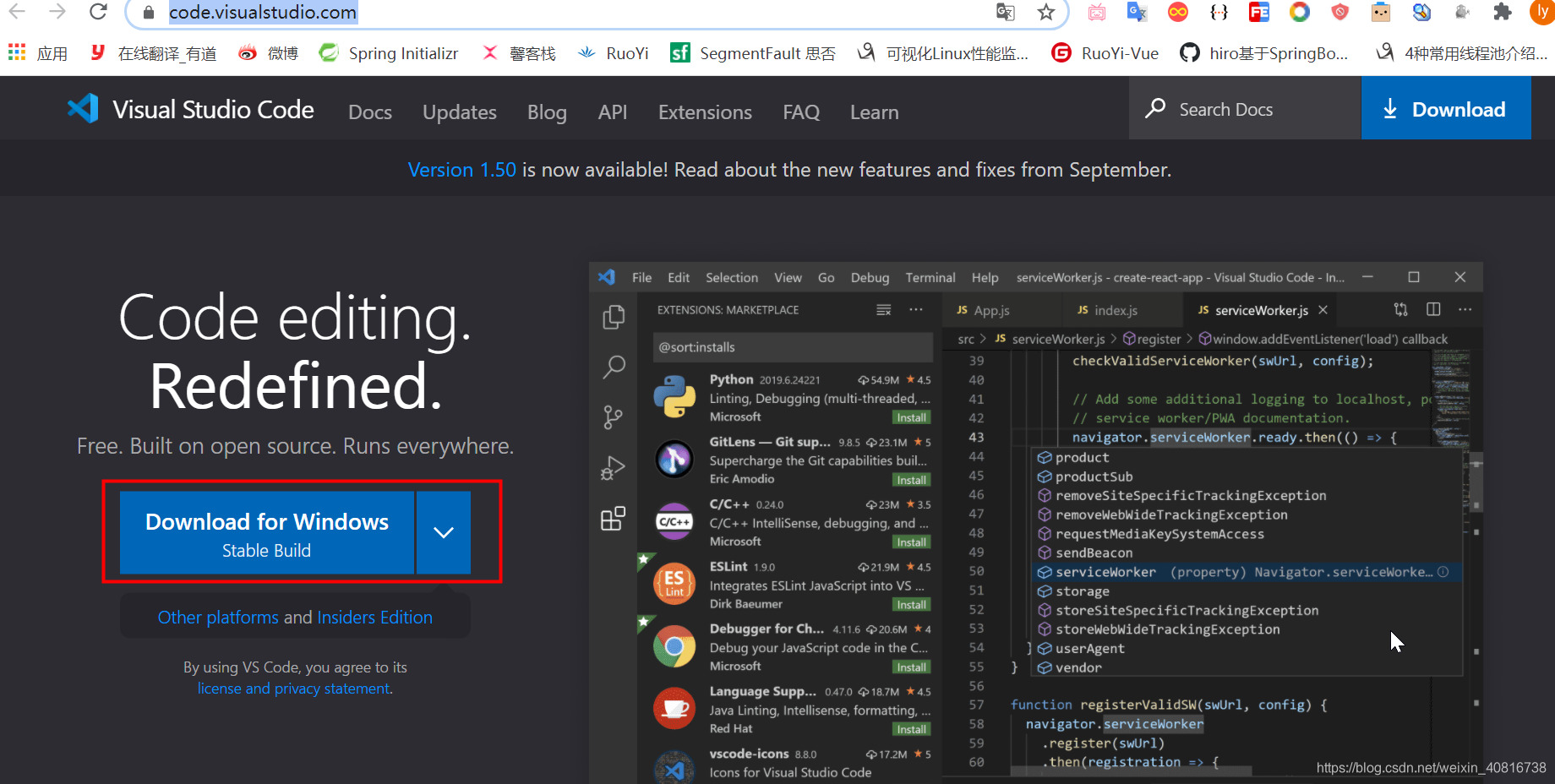Open the Extensions navigation item
The width and height of the screenshot is (1555, 784).
click(x=705, y=112)
